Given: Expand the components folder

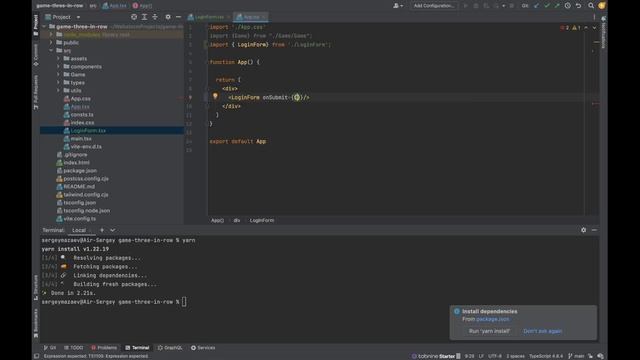Looking at the screenshot, I should click(x=58, y=67).
